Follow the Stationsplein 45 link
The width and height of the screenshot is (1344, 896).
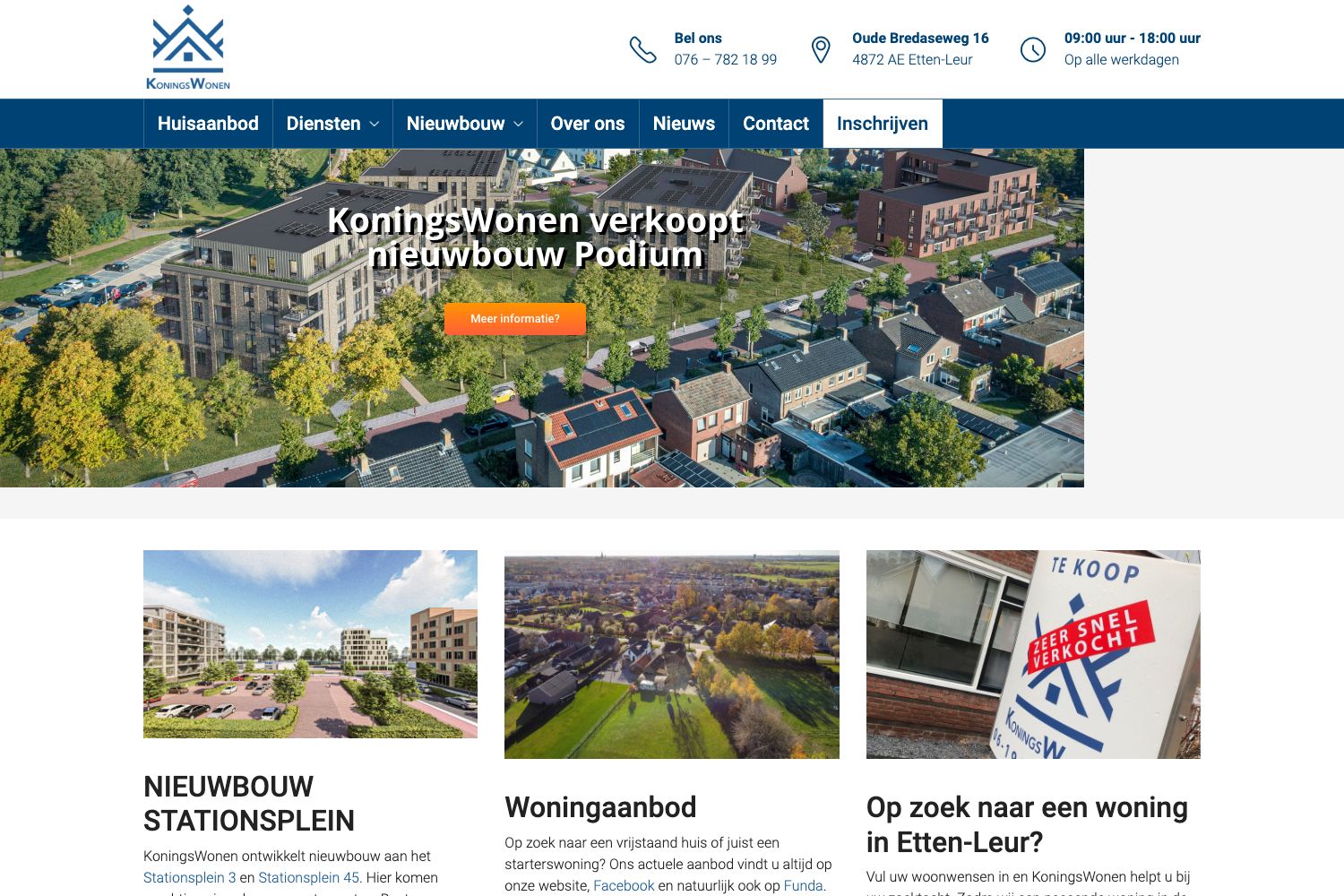click(308, 877)
